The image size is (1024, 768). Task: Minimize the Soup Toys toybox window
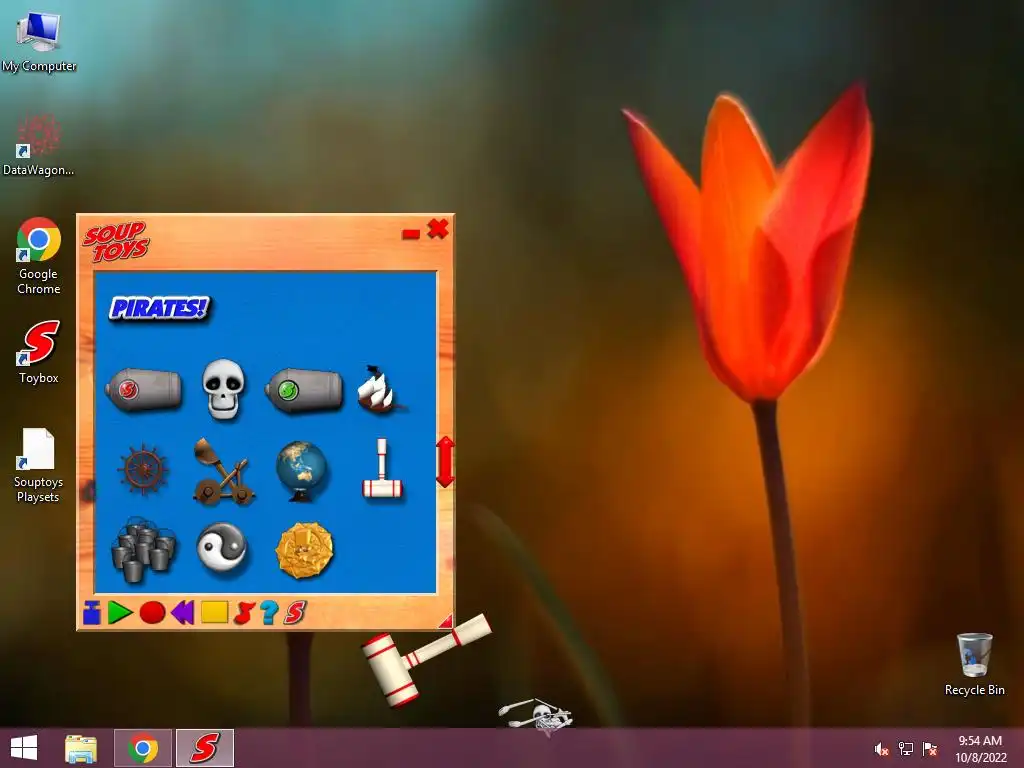[411, 234]
